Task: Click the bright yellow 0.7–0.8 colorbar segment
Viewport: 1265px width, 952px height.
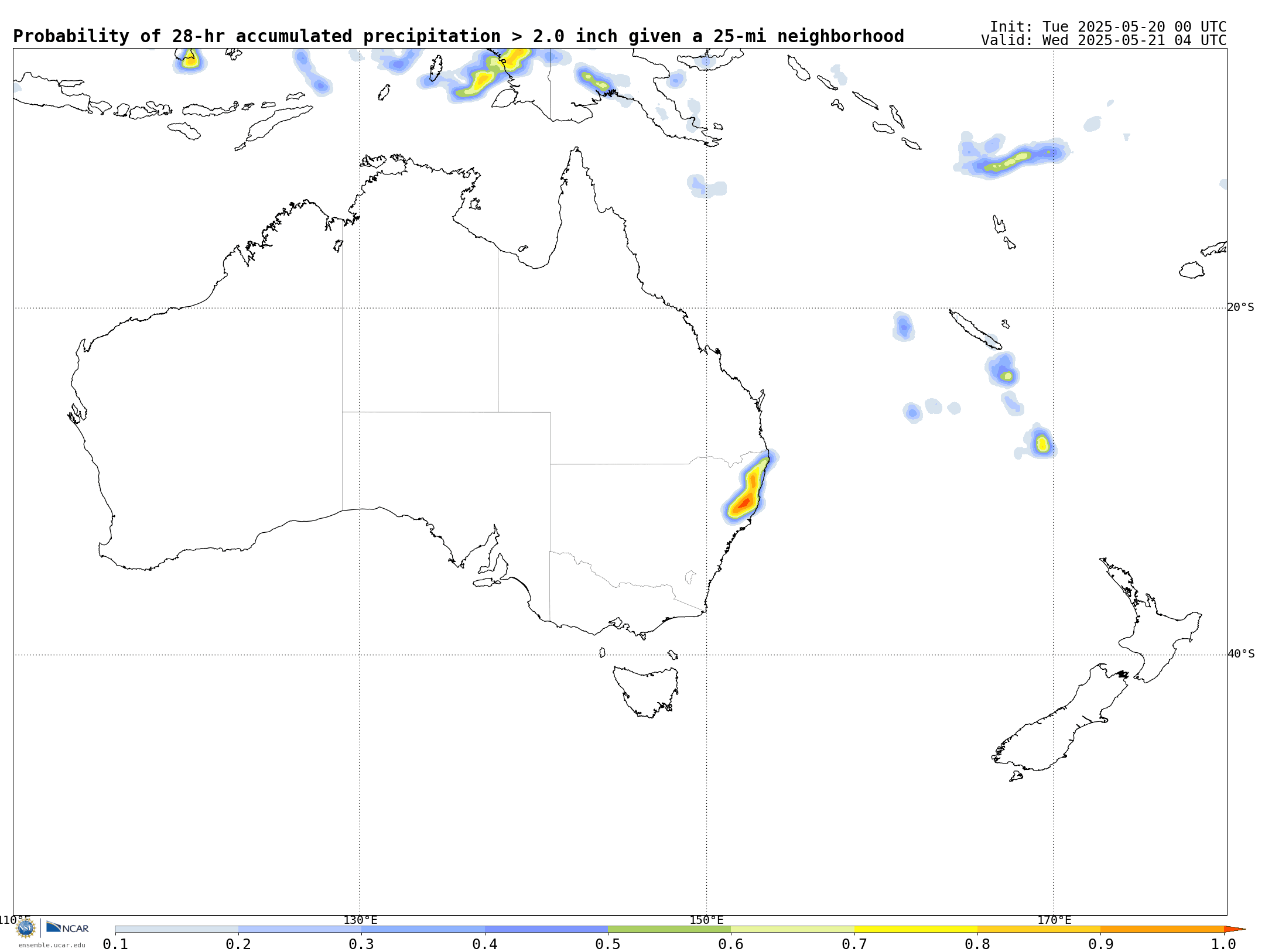Action: point(916,929)
